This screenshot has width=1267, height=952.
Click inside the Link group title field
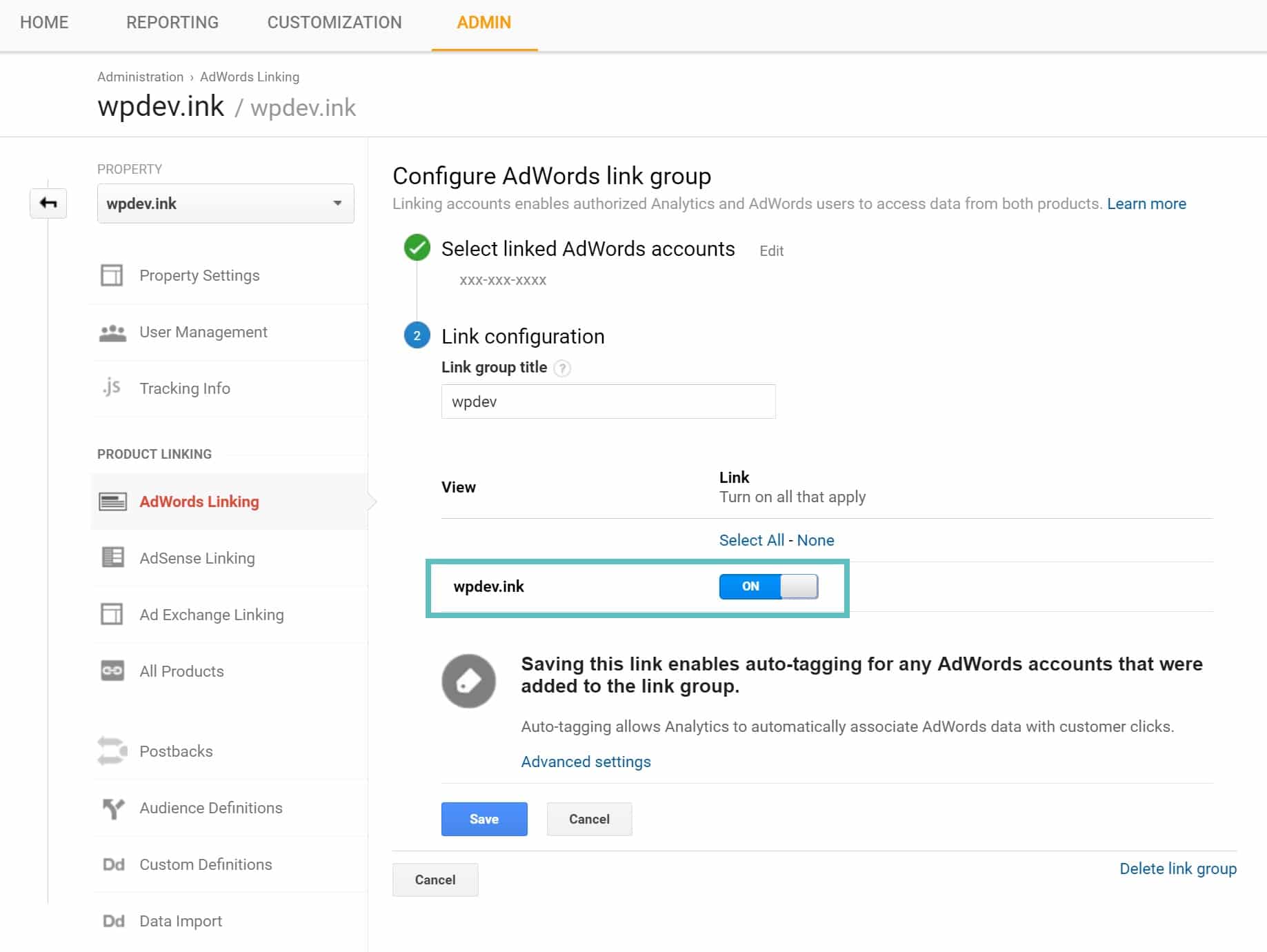click(608, 401)
